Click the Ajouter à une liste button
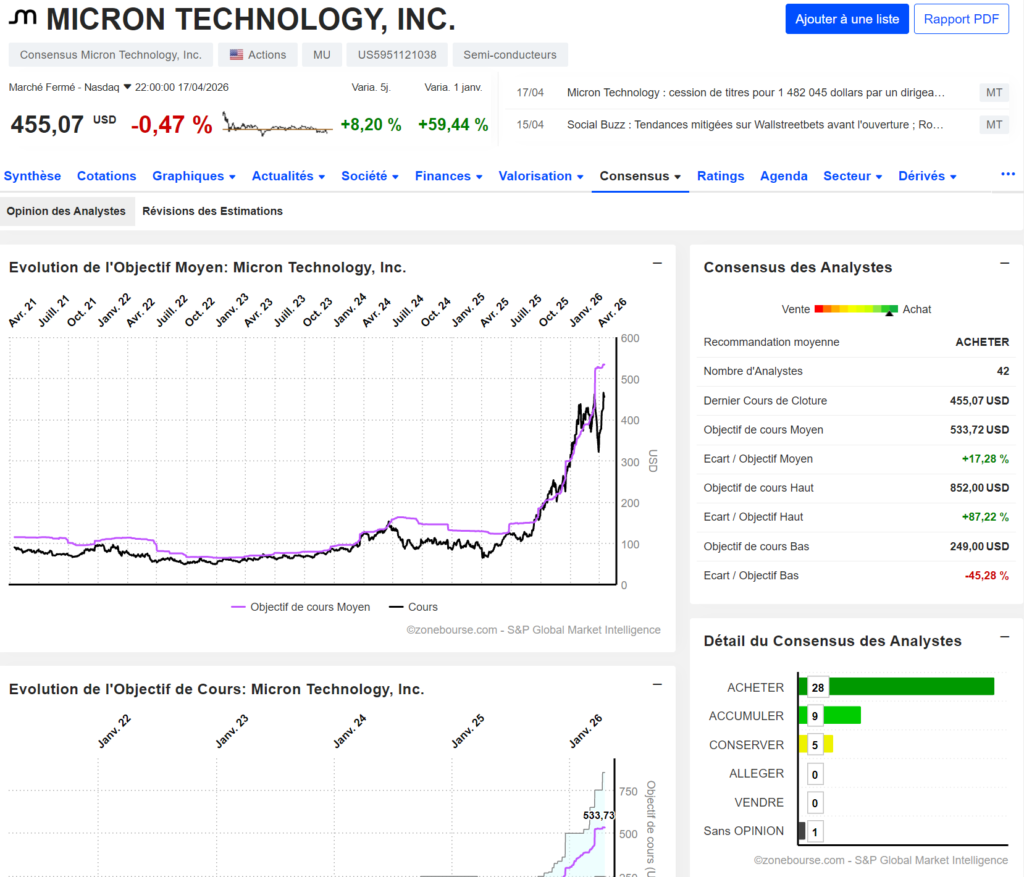Screen dimensions: 1024x877 tap(847, 19)
